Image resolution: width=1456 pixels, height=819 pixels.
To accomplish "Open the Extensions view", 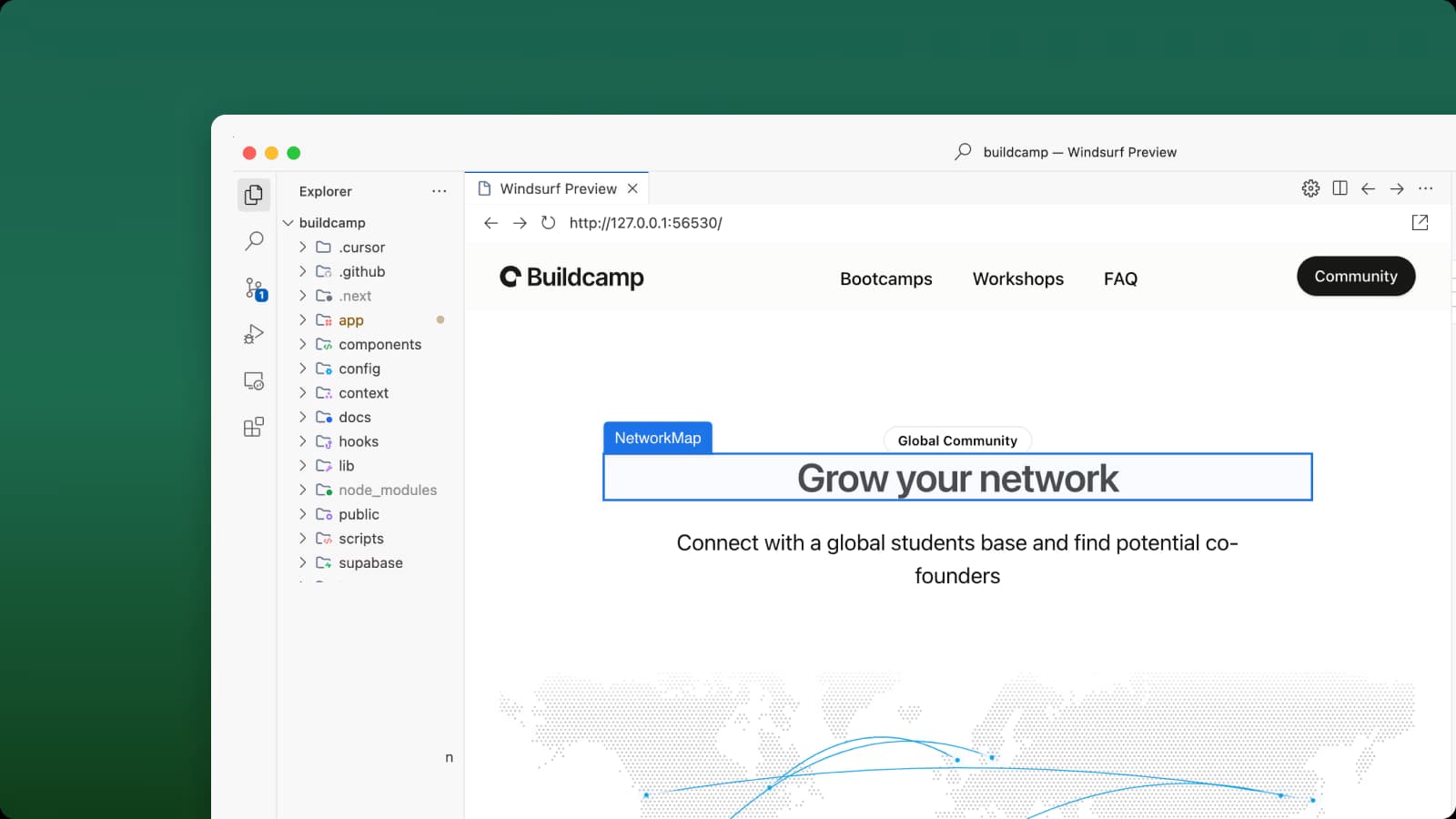I will [x=254, y=427].
